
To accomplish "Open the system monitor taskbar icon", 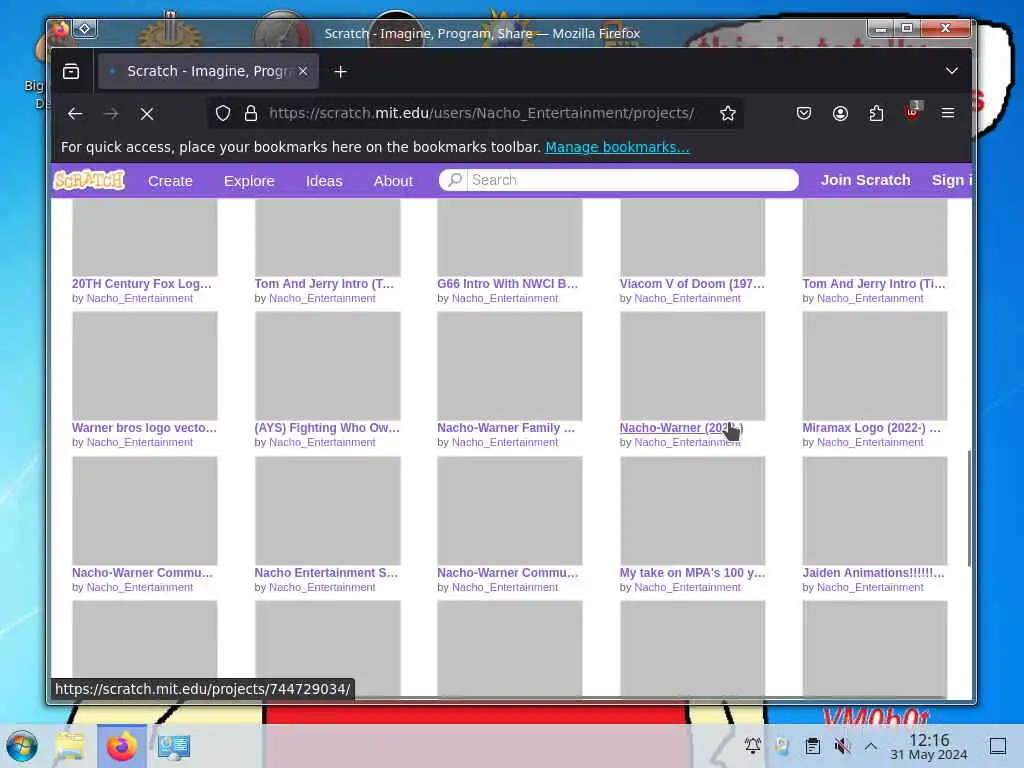I will tap(173, 747).
